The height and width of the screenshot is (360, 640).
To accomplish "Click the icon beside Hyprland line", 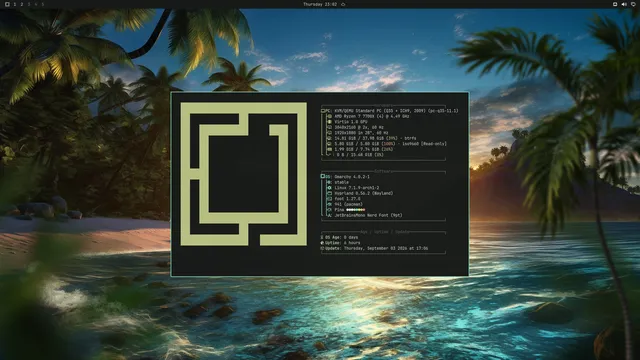I will coord(329,193).
